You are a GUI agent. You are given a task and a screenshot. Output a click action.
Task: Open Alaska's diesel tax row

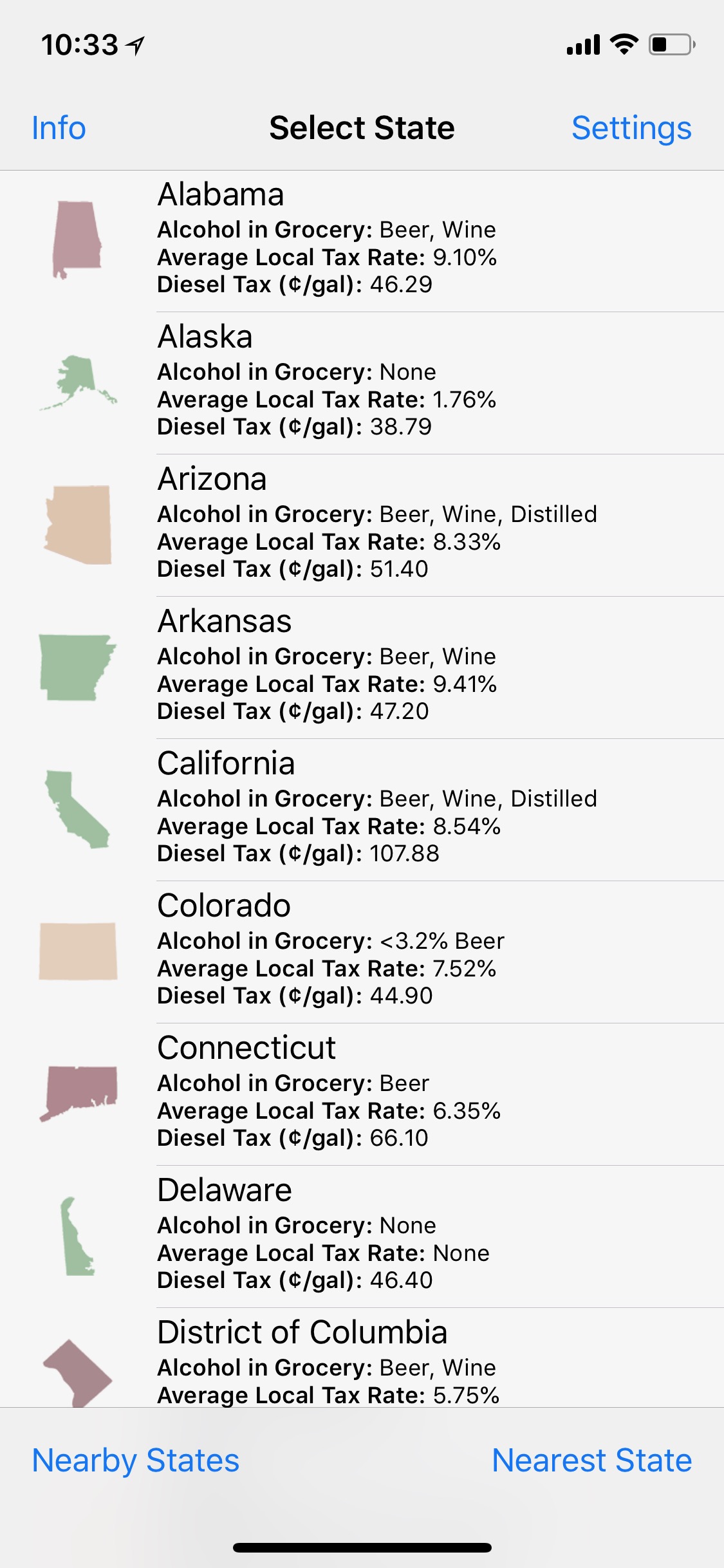tap(294, 427)
